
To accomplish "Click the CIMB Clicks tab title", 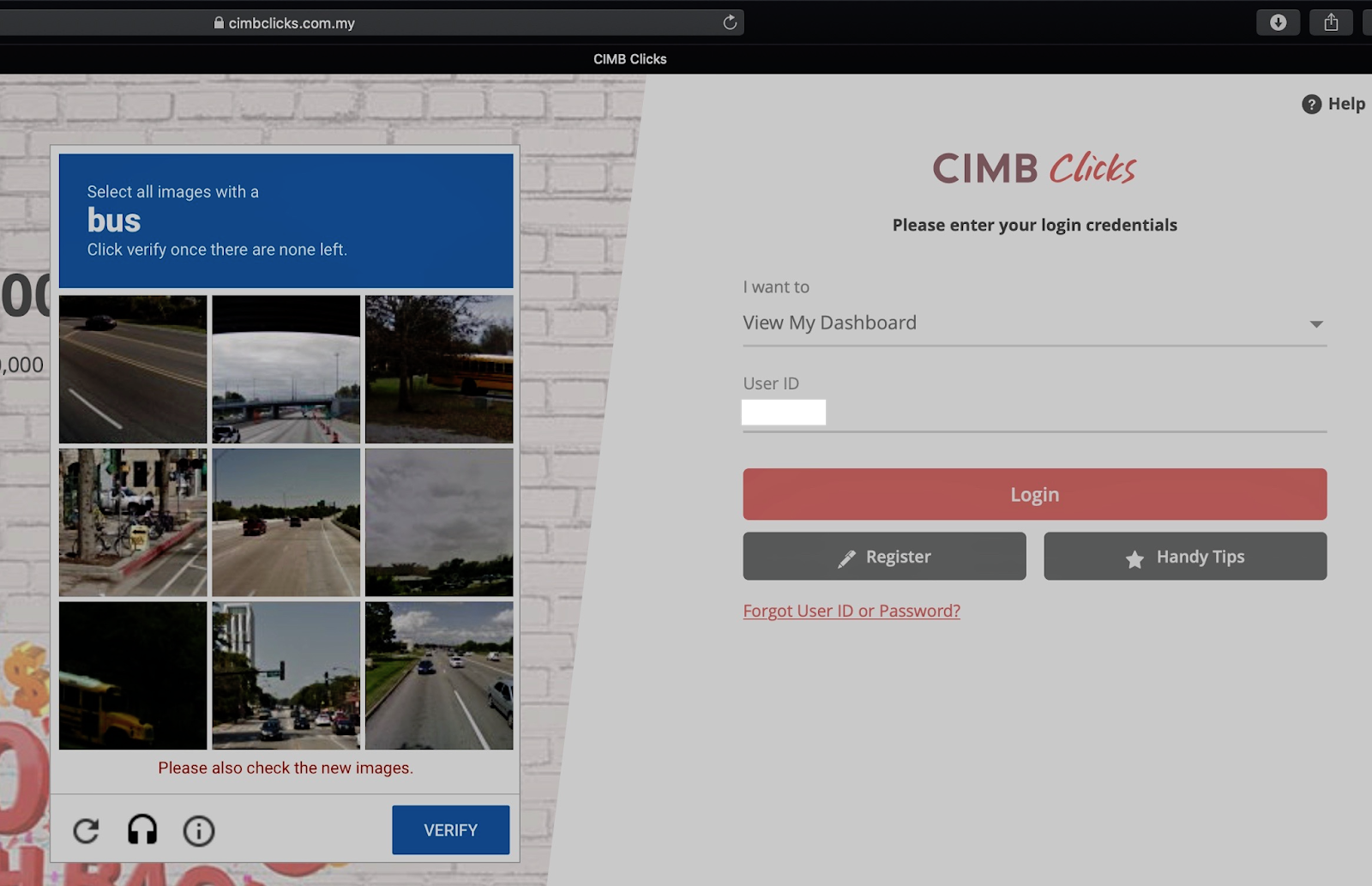I will pyautogui.click(x=629, y=59).
